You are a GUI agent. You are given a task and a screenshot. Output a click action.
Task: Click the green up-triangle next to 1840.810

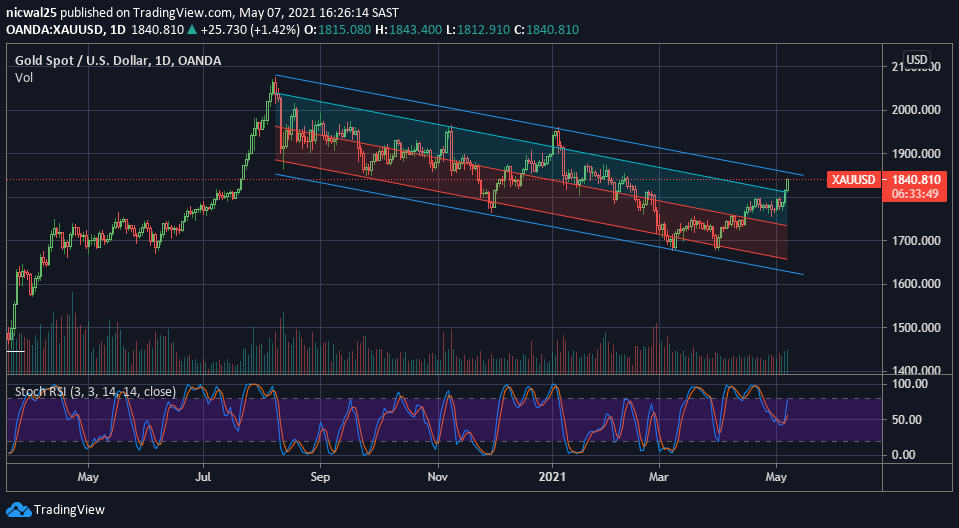(x=191, y=29)
